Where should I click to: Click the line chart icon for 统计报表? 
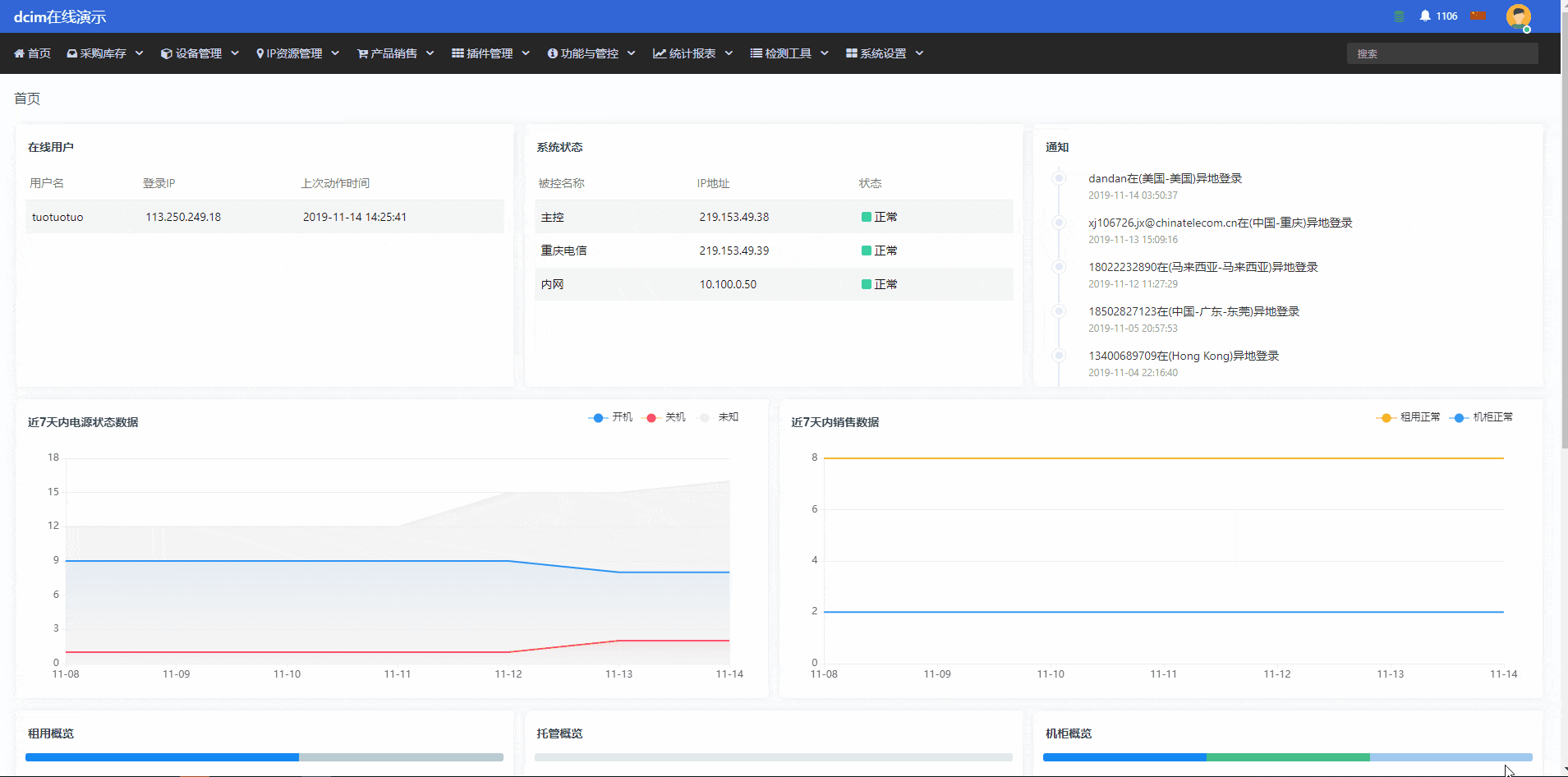659,53
